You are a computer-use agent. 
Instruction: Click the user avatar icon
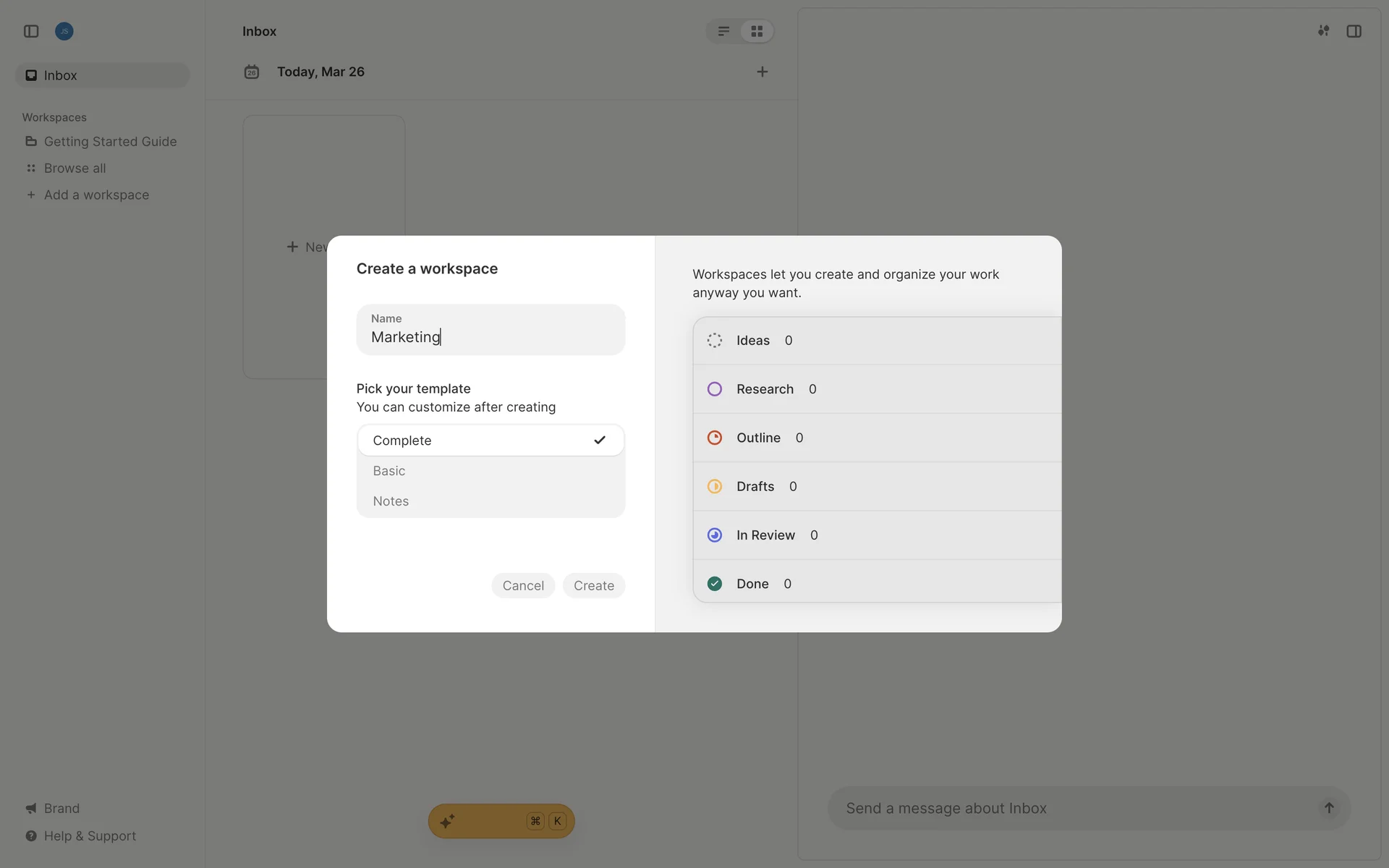point(64,31)
